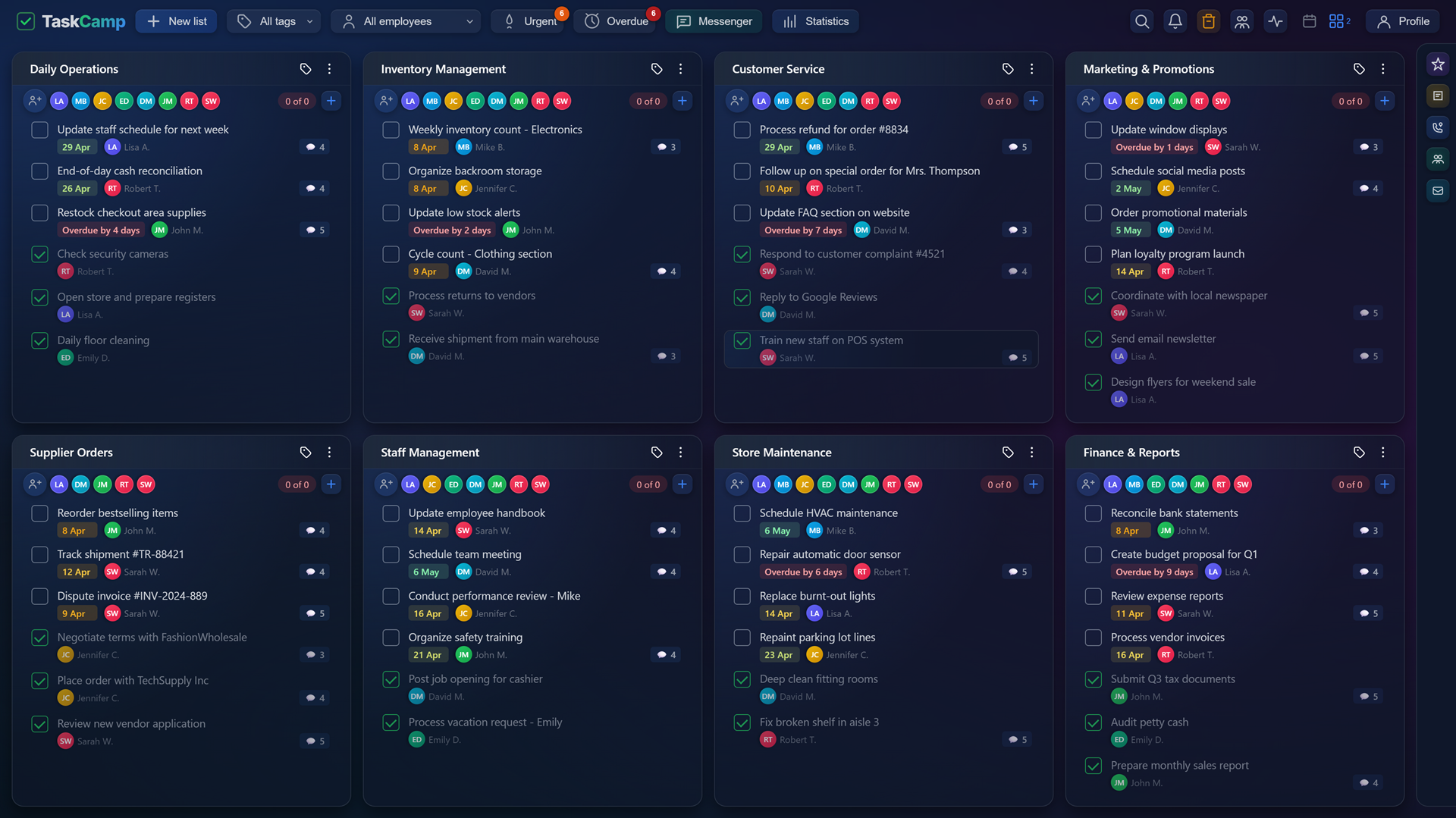The width and height of the screenshot is (1456, 818).
Task: Open Customer Service list options menu
Action: [1031, 69]
